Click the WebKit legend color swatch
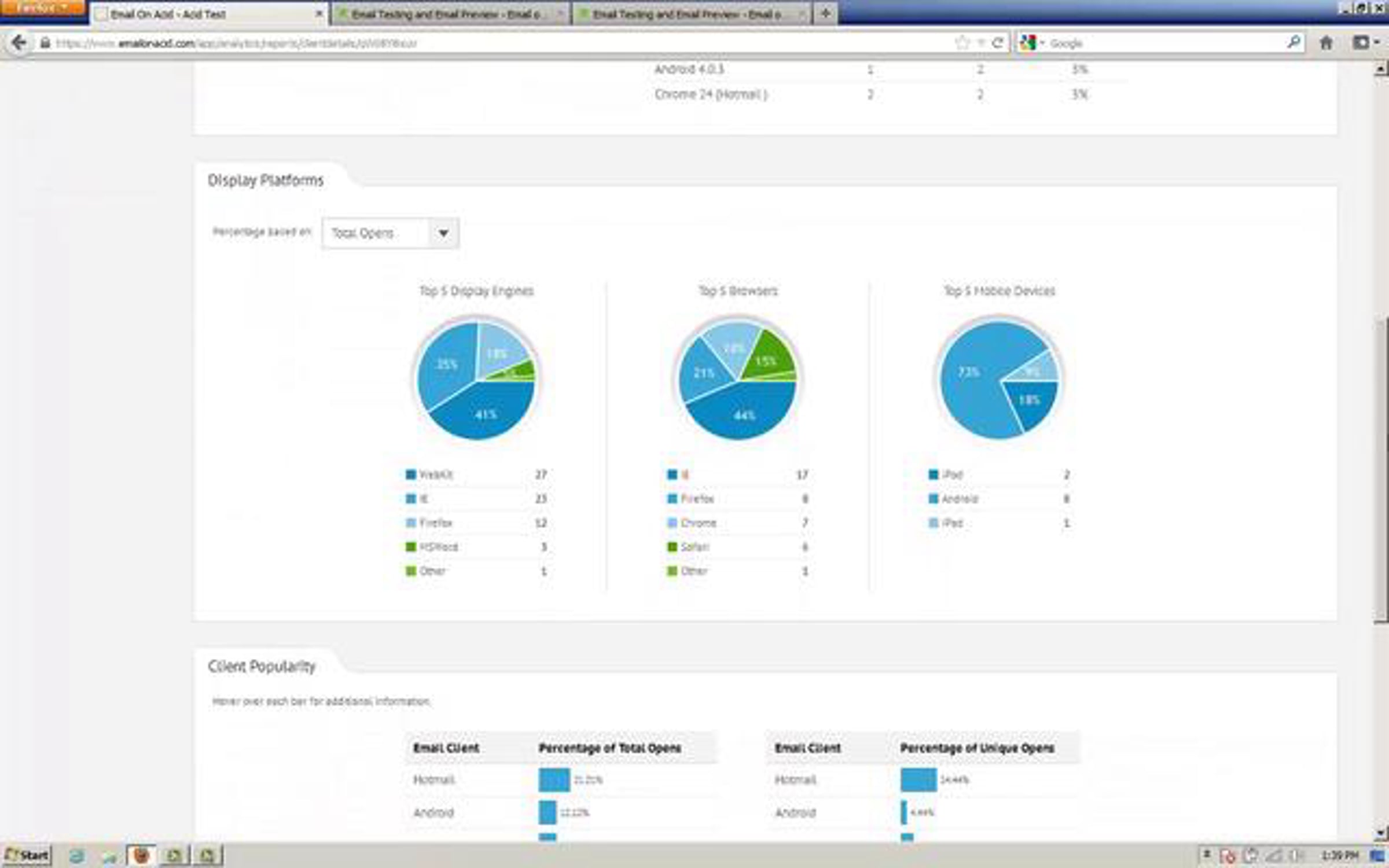This screenshot has height=868, width=1389. [411, 475]
